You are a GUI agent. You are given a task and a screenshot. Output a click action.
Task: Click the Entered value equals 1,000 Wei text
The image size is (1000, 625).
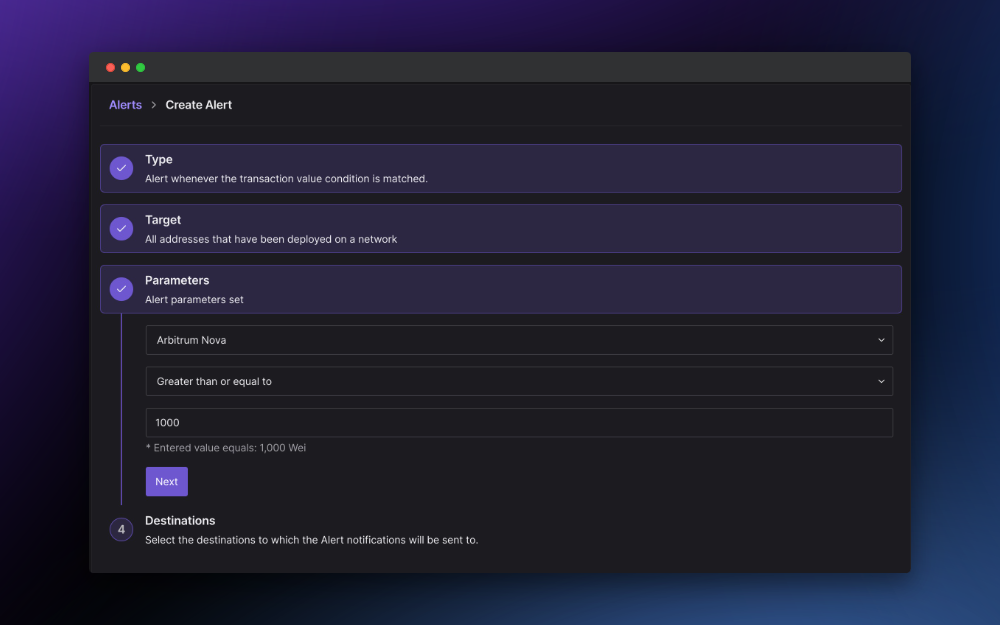click(x=226, y=447)
